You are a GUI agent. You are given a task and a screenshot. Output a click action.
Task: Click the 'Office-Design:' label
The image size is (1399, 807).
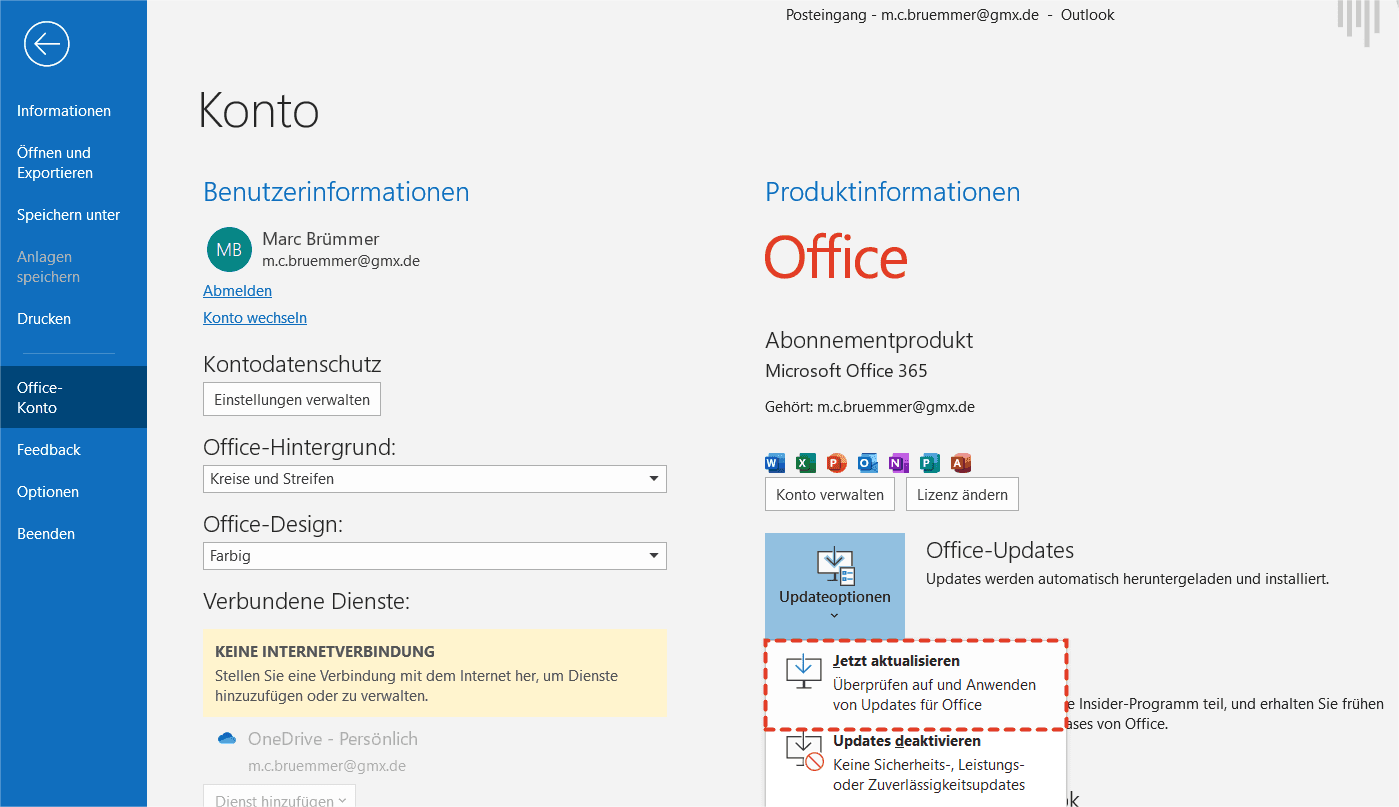273,524
